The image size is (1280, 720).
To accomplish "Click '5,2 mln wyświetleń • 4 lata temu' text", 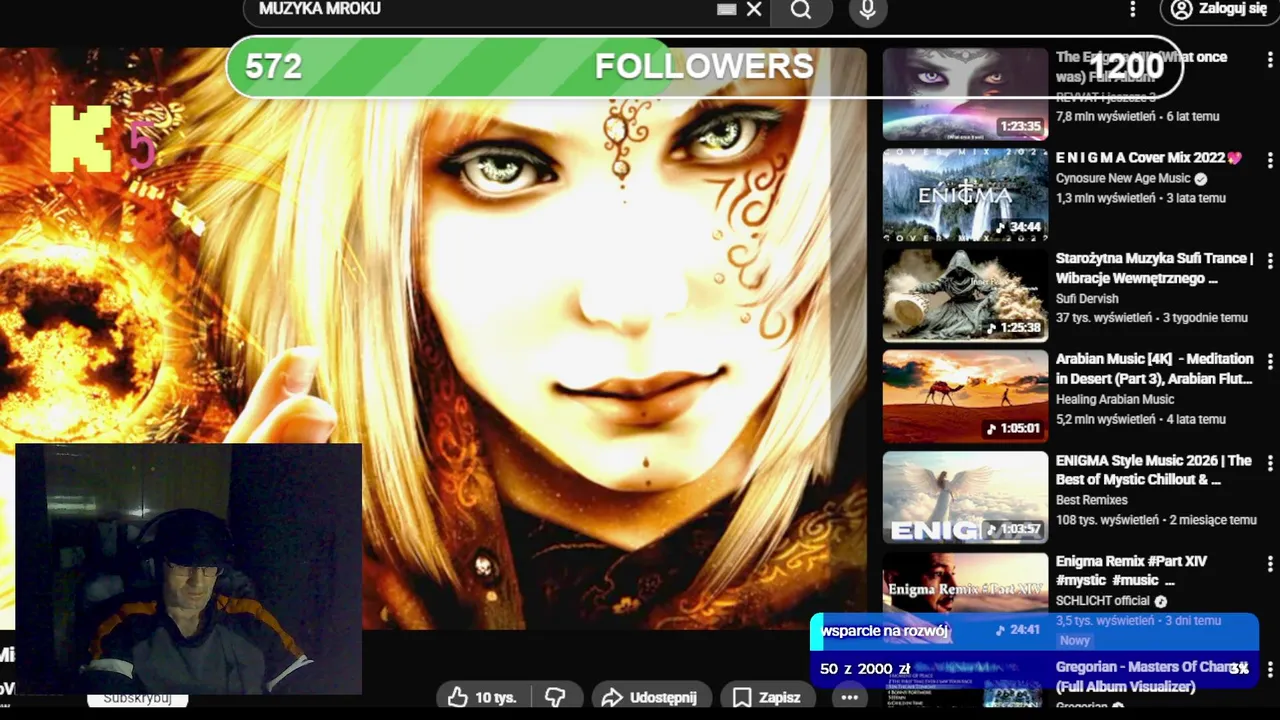I will coord(1141,419).
